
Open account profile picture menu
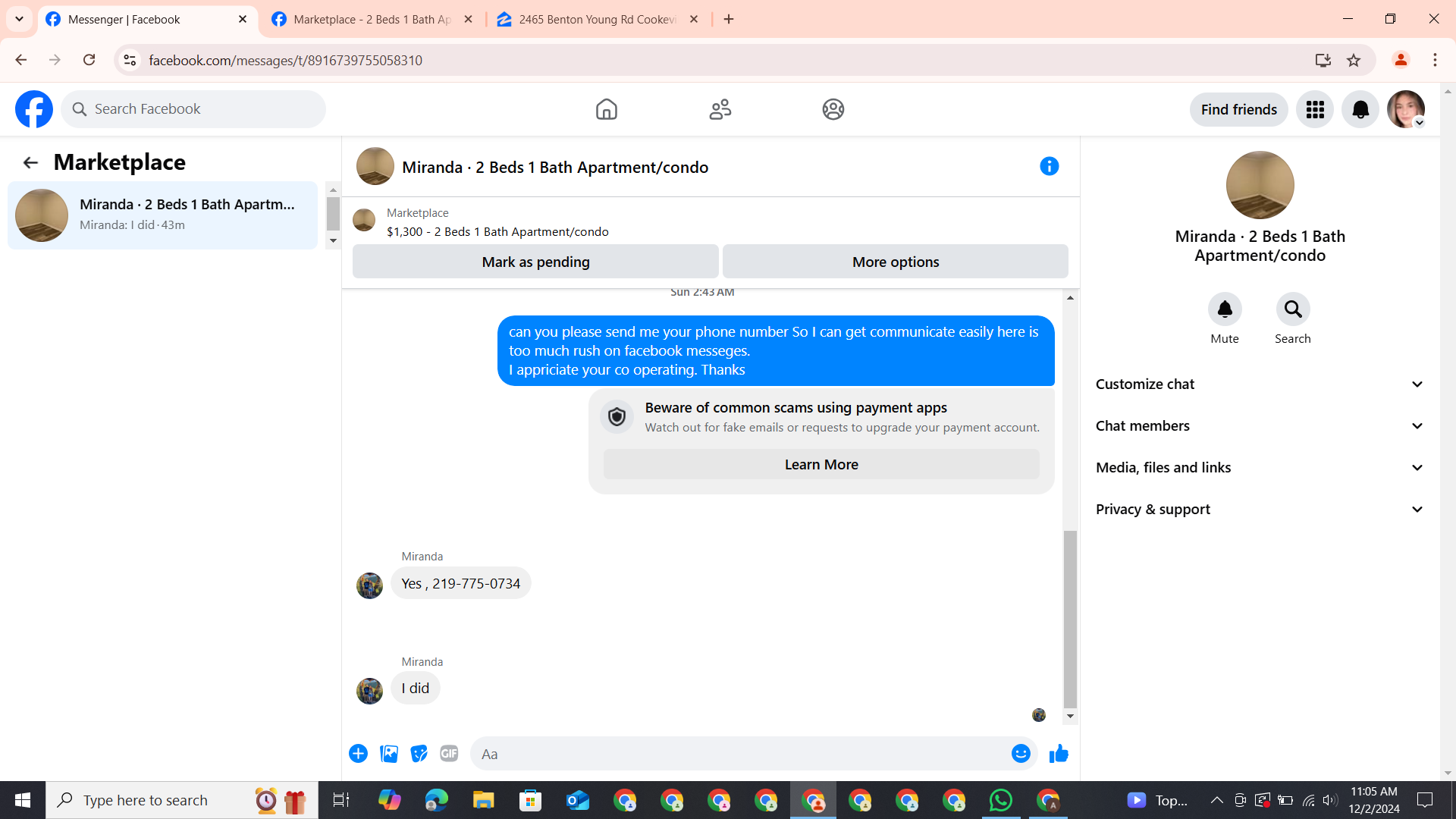coord(1406,109)
